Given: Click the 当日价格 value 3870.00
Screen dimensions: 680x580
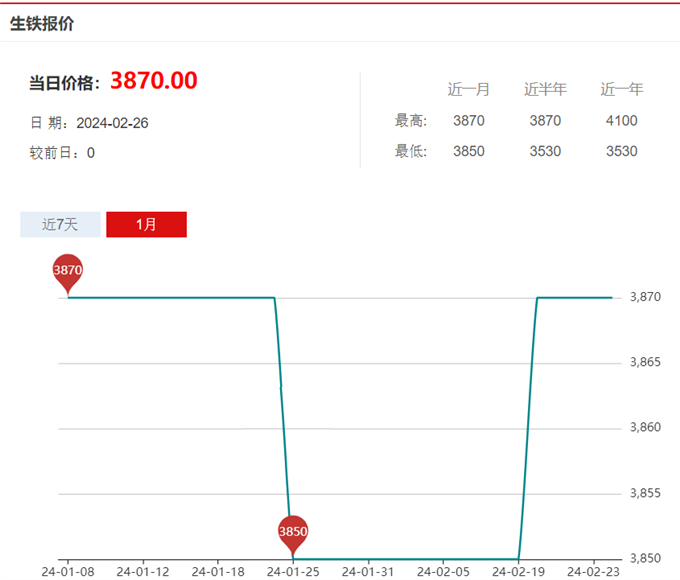Looking at the screenshot, I should [154, 81].
